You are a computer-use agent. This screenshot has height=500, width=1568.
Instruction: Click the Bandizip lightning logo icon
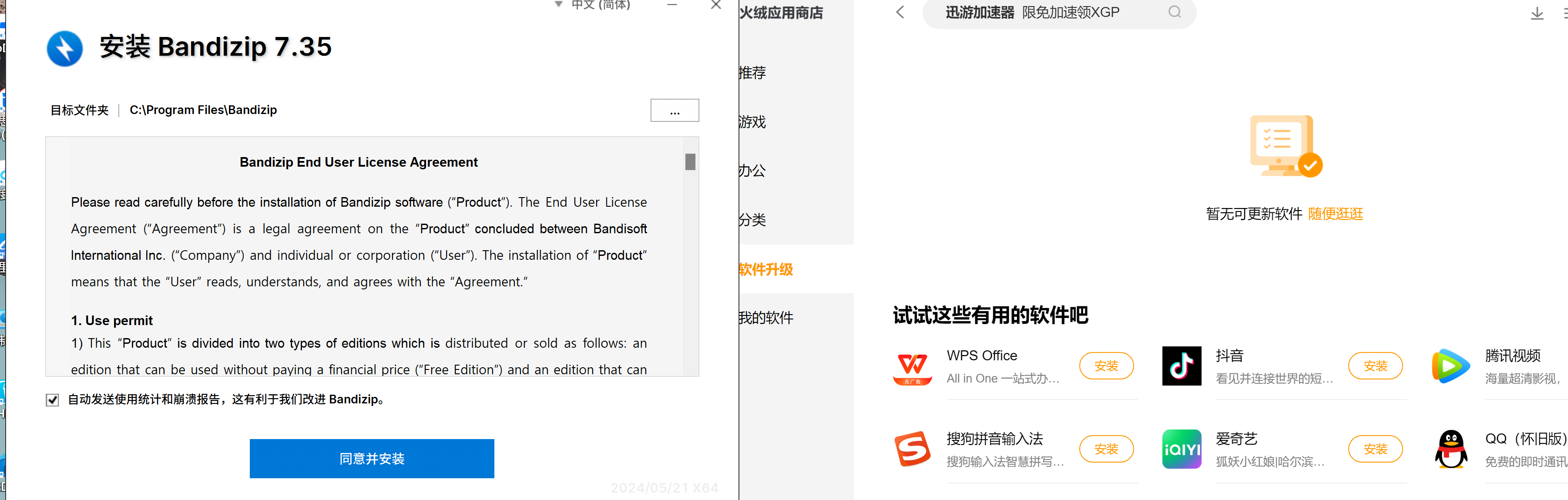coord(64,48)
